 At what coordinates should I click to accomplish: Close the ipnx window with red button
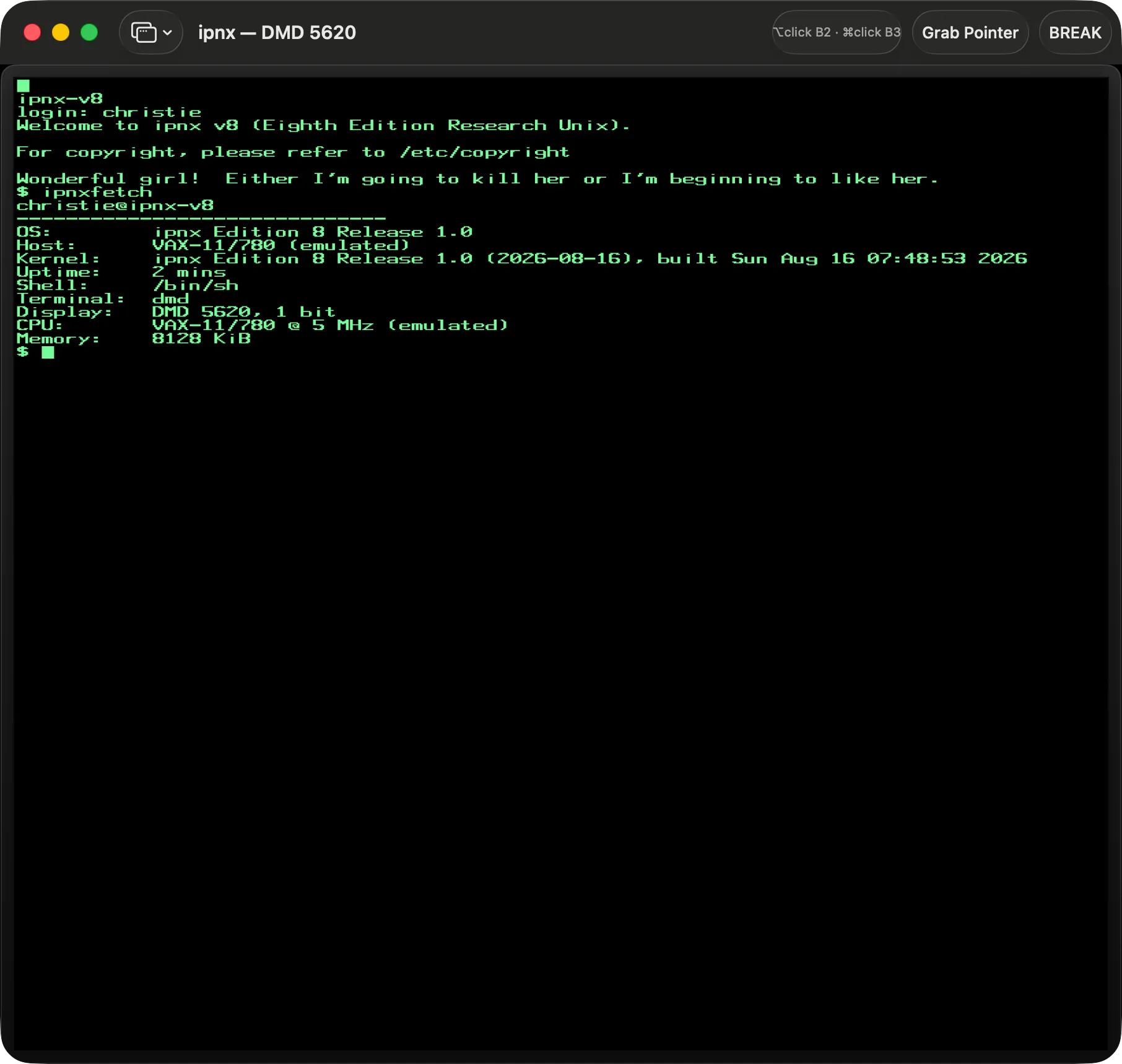pyautogui.click(x=32, y=32)
